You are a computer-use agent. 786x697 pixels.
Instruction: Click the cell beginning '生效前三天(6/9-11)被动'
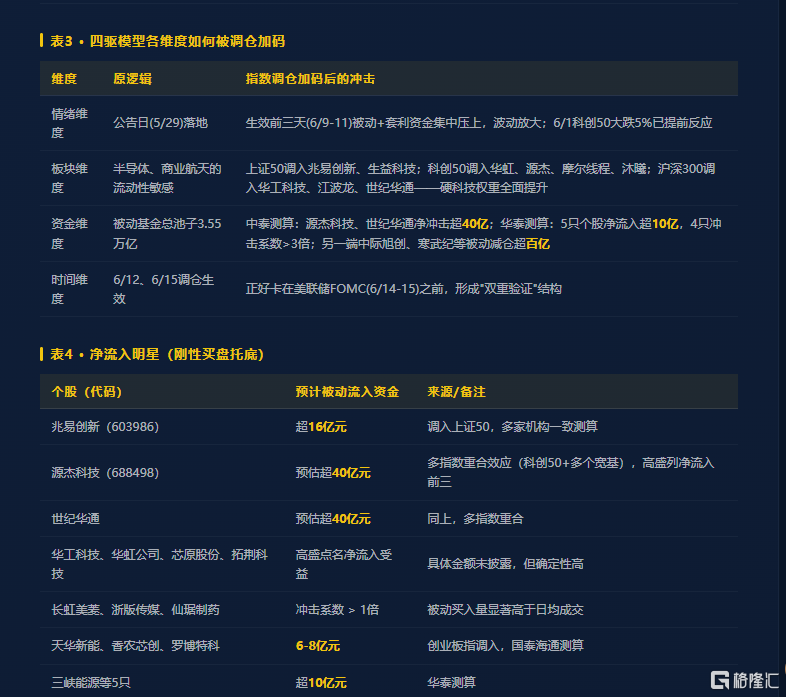pos(479,123)
